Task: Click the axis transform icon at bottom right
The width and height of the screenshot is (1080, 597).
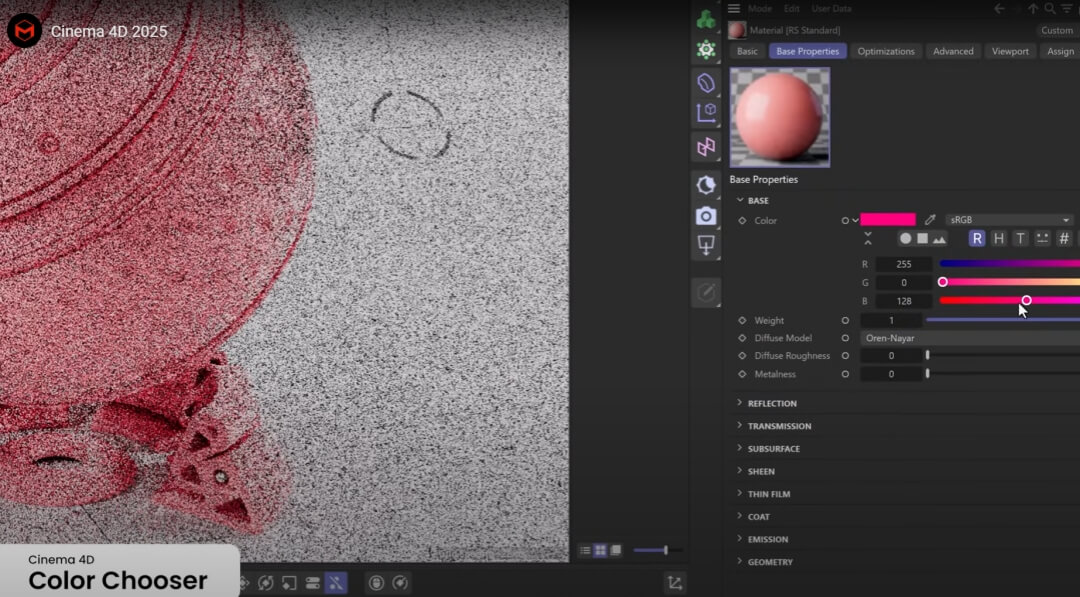Action: click(675, 583)
